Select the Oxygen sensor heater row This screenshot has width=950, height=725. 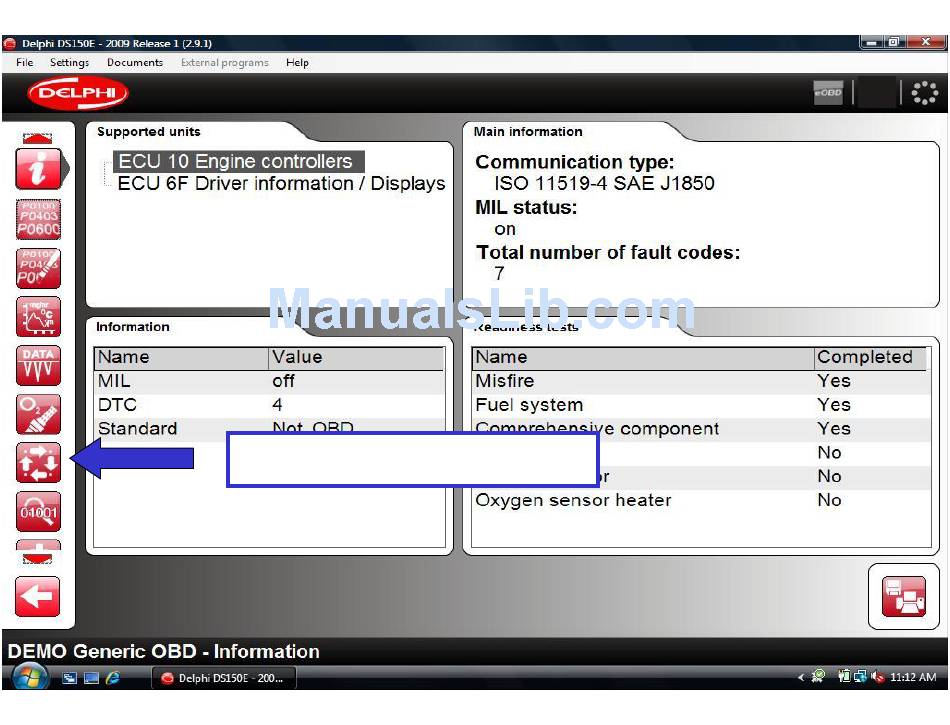click(701, 500)
